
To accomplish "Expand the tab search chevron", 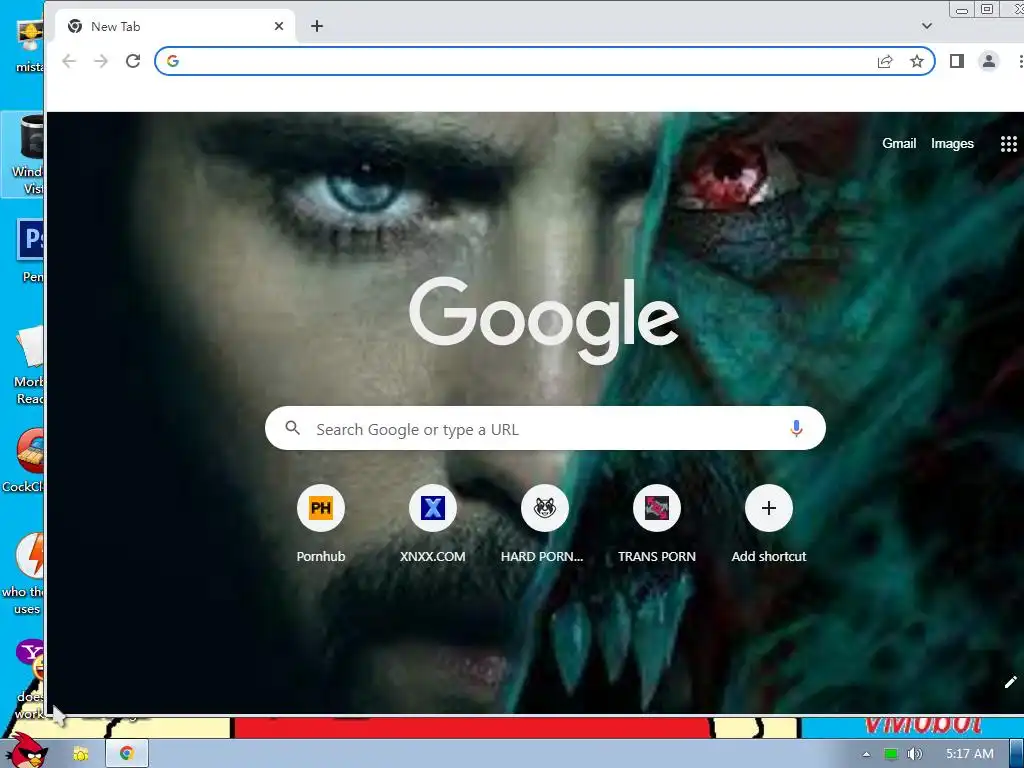I will coord(927,26).
